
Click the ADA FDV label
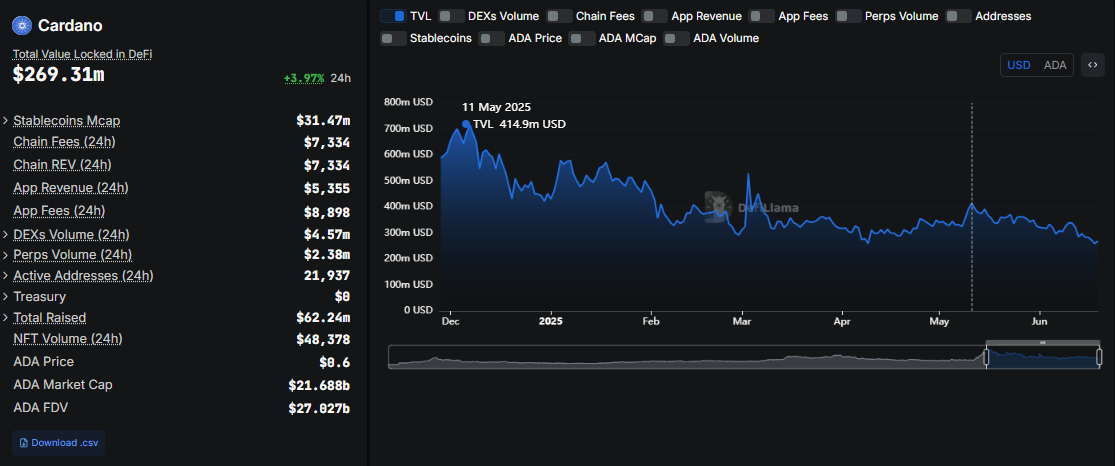41,407
